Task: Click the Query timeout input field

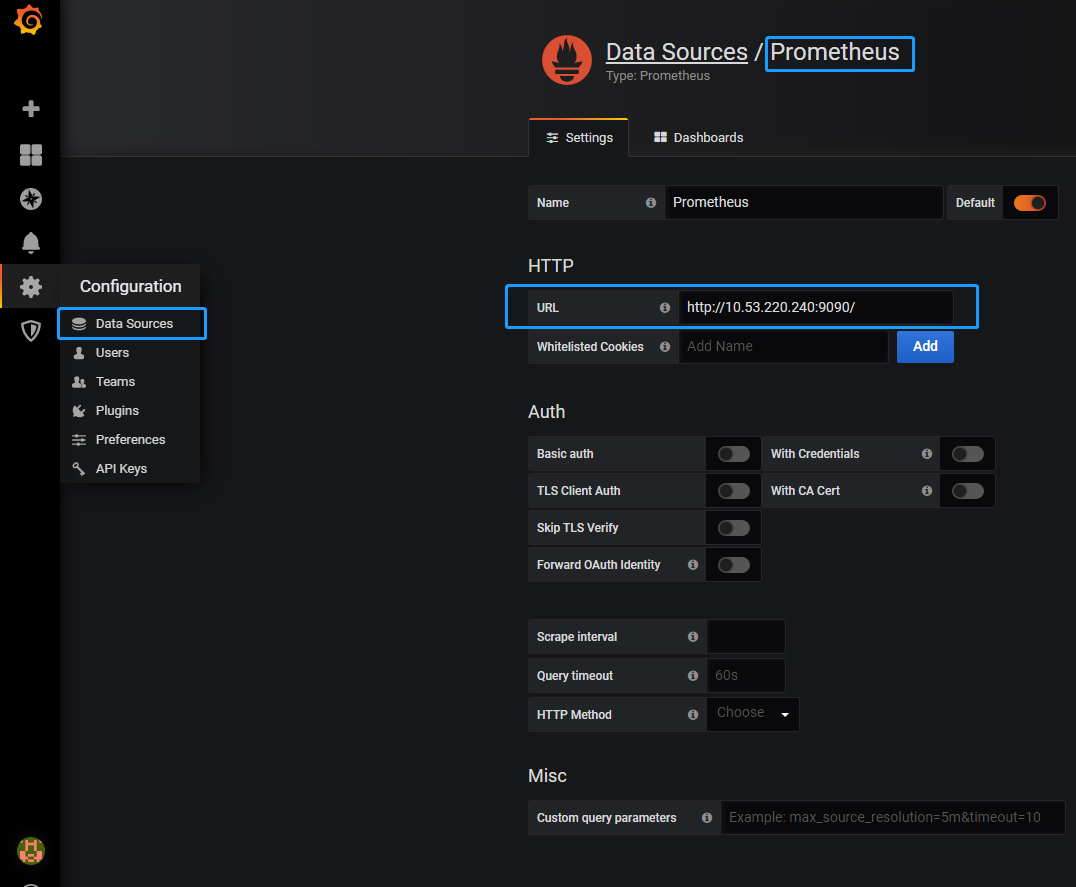Action: (746, 676)
